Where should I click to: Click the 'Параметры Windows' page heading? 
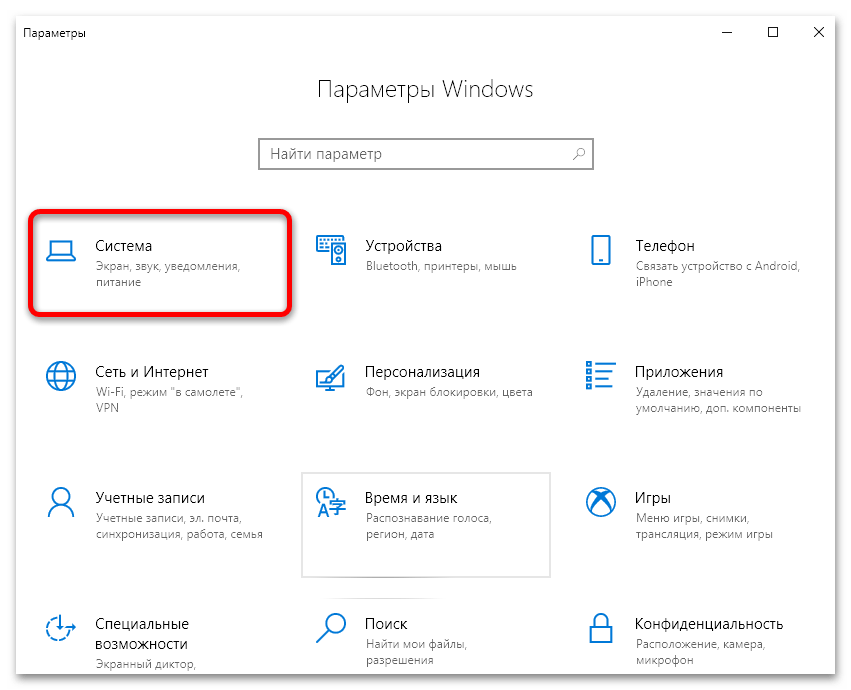[x=425, y=89]
